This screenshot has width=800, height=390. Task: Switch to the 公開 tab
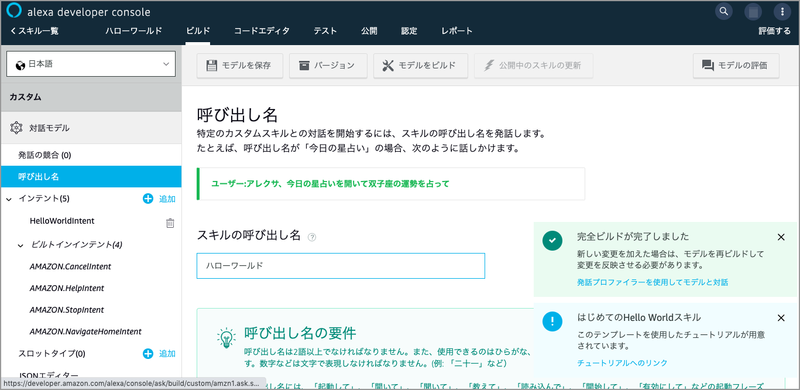point(369,31)
